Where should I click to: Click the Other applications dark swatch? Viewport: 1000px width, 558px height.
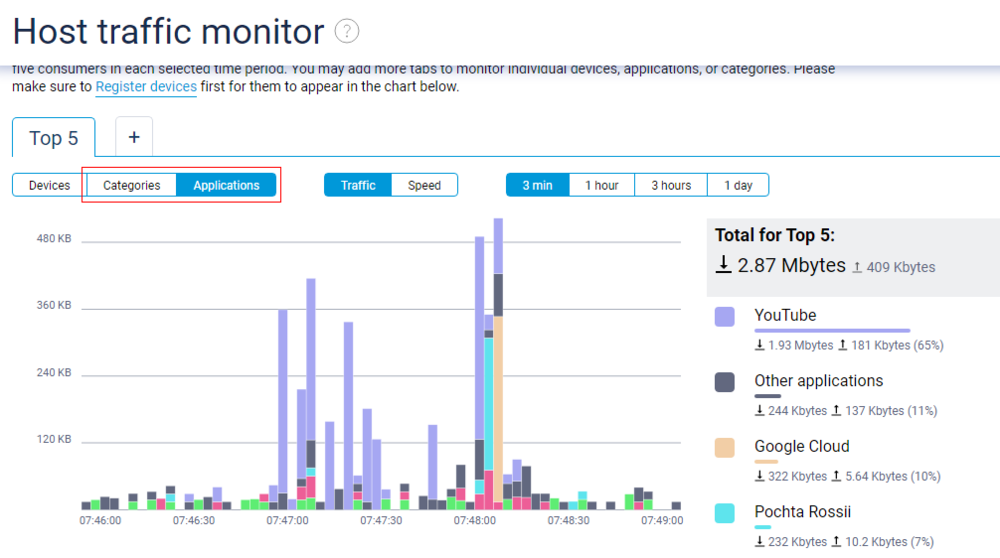[x=725, y=382]
